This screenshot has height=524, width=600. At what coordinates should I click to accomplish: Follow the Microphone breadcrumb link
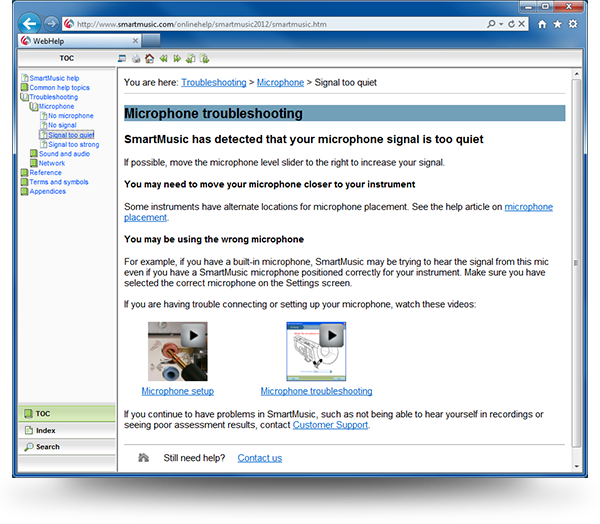click(x=280, y=82)
